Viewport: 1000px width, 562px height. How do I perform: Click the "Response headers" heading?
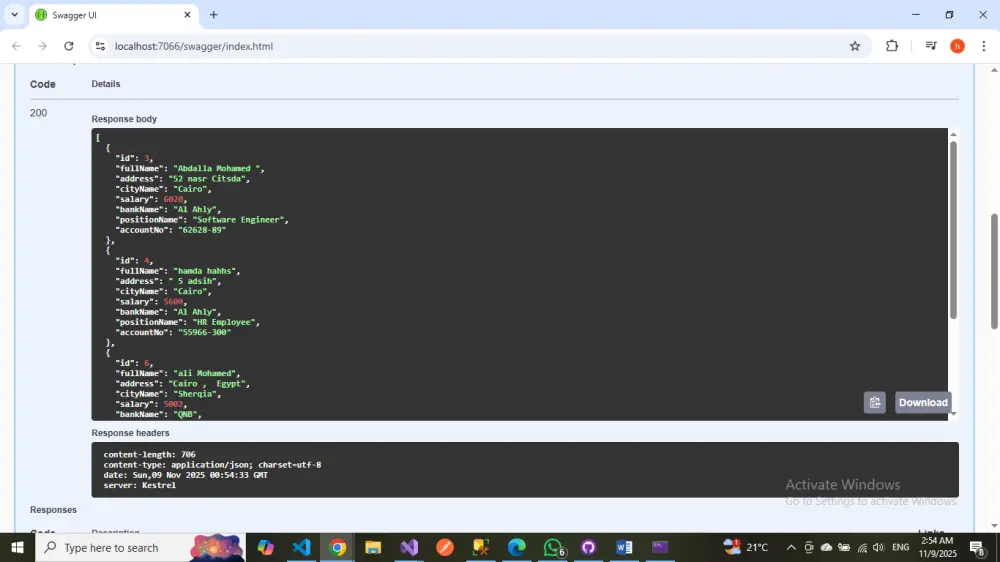(130, 433)
